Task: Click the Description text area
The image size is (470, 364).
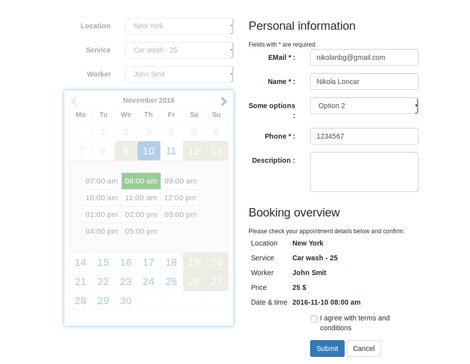Action: pos(364,172)
